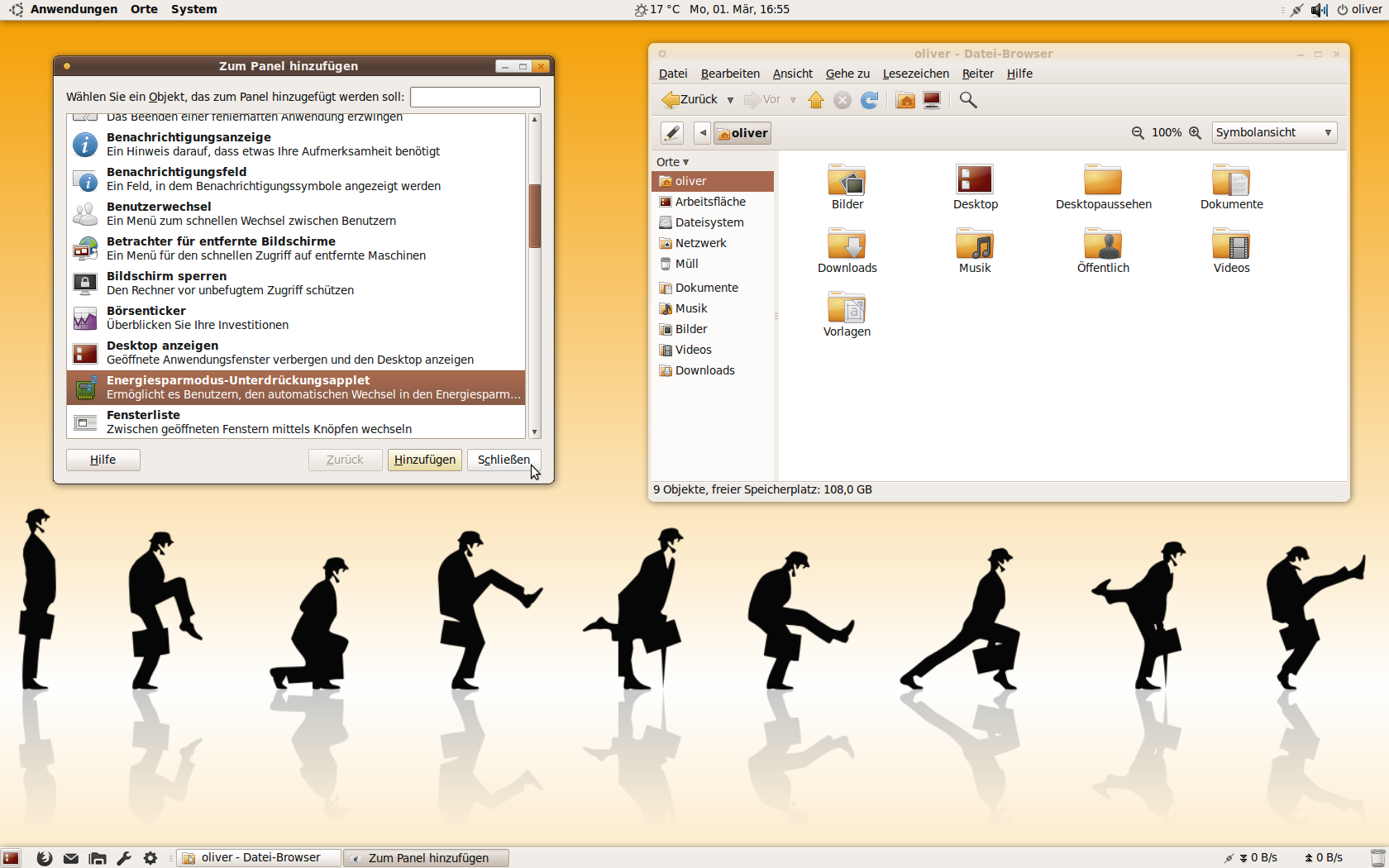Zoom in the file view
The height and width of the screenshot is (868, 1389).
(1195, 132)
